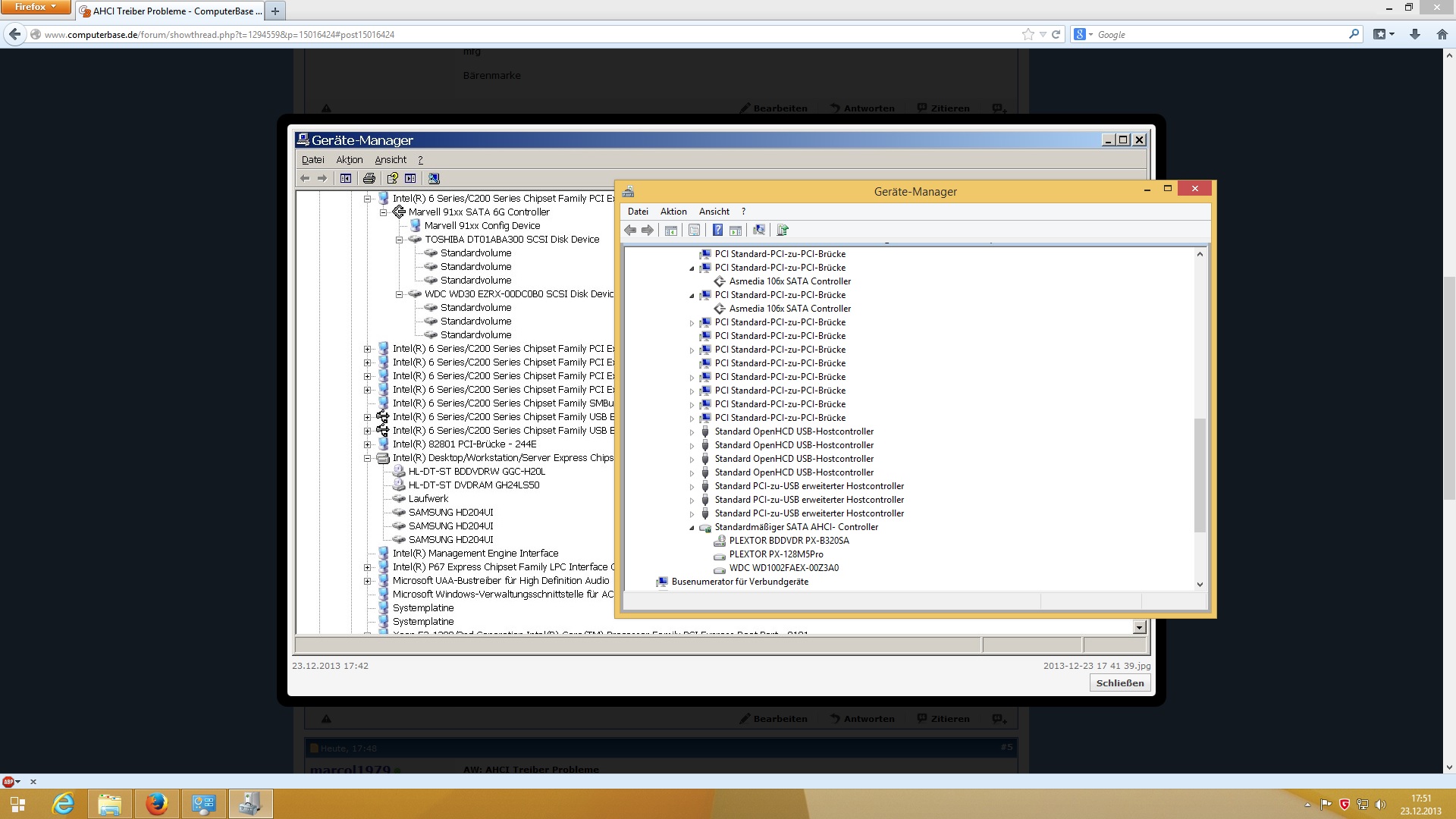Toggle the console tree pane toolbar icon

pos(671,231)
